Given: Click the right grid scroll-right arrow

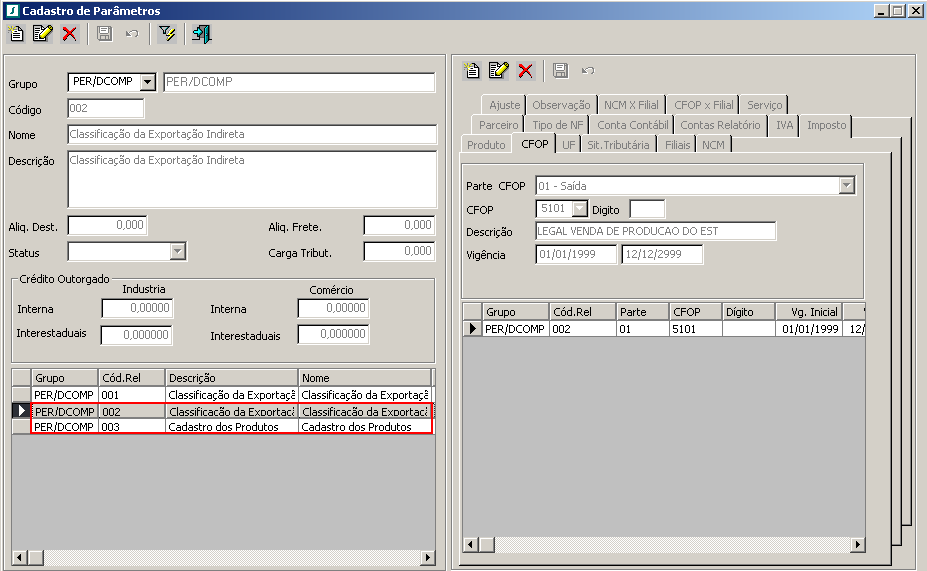Looking at the screenshot, I should point(857,544).
